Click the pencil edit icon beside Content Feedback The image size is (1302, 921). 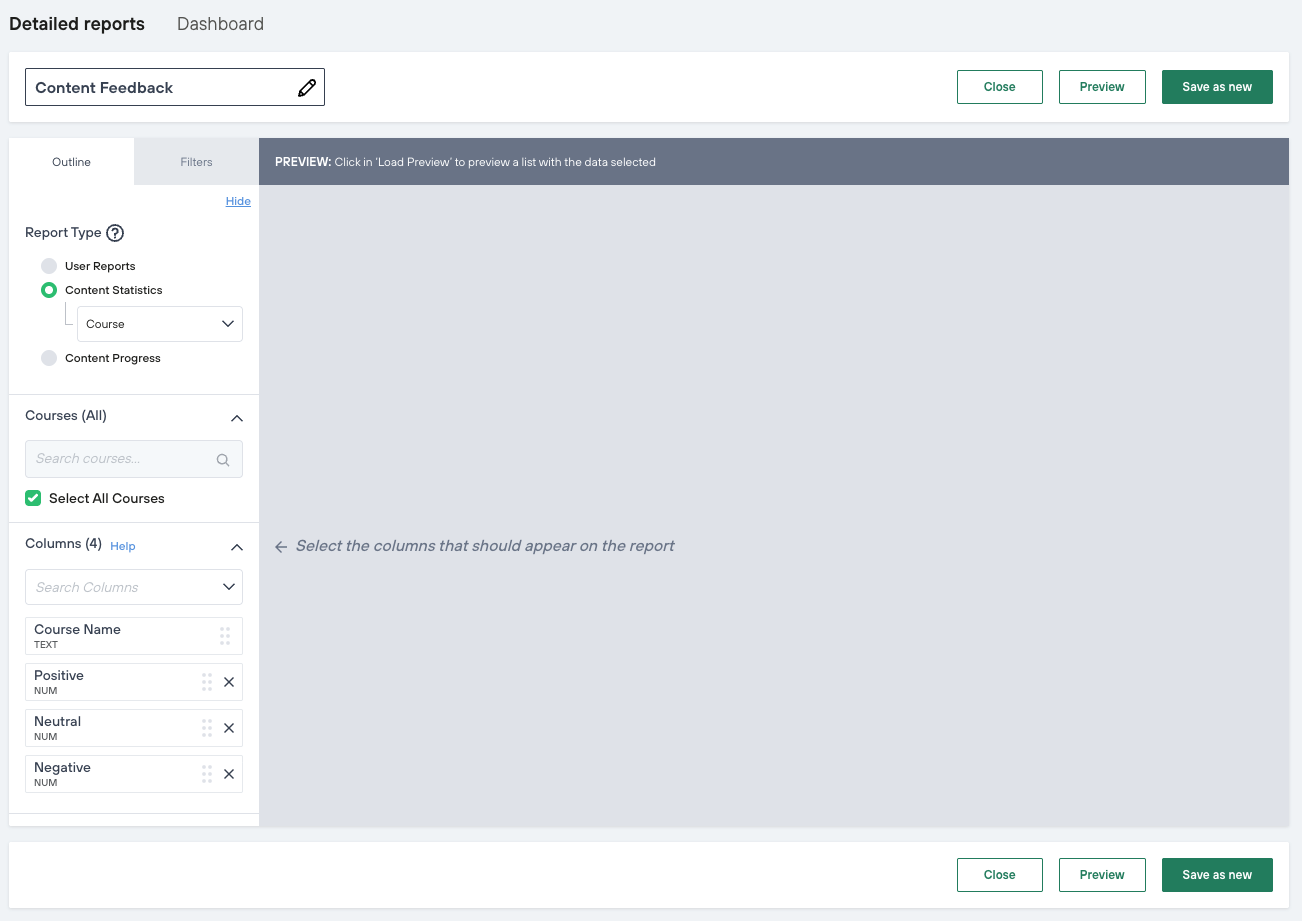307,88
